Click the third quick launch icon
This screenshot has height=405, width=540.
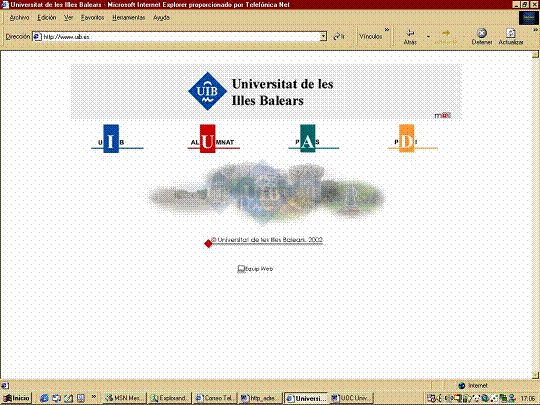[x=69, y=398]
